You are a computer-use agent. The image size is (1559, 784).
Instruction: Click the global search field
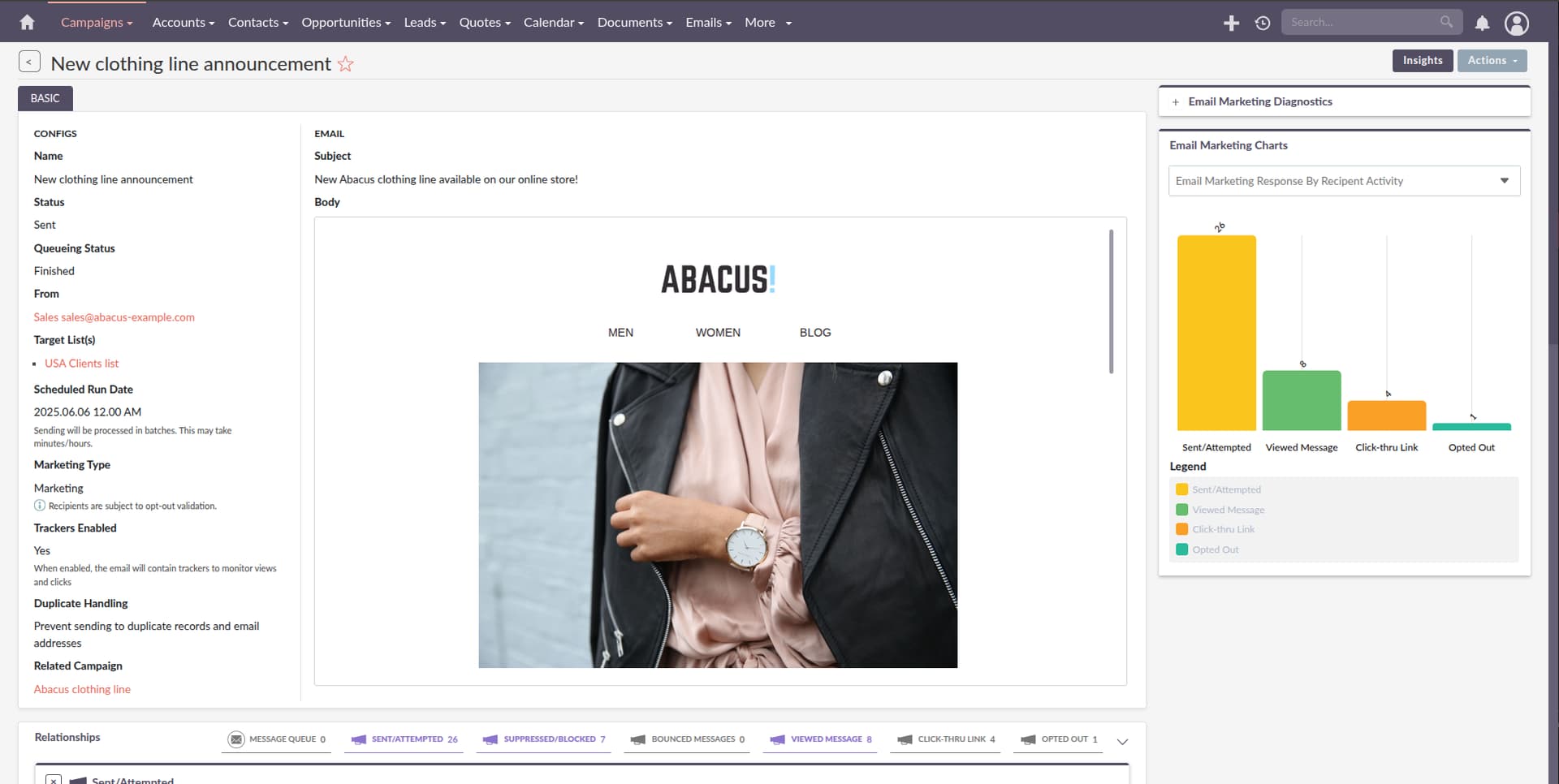[1362, 22]
